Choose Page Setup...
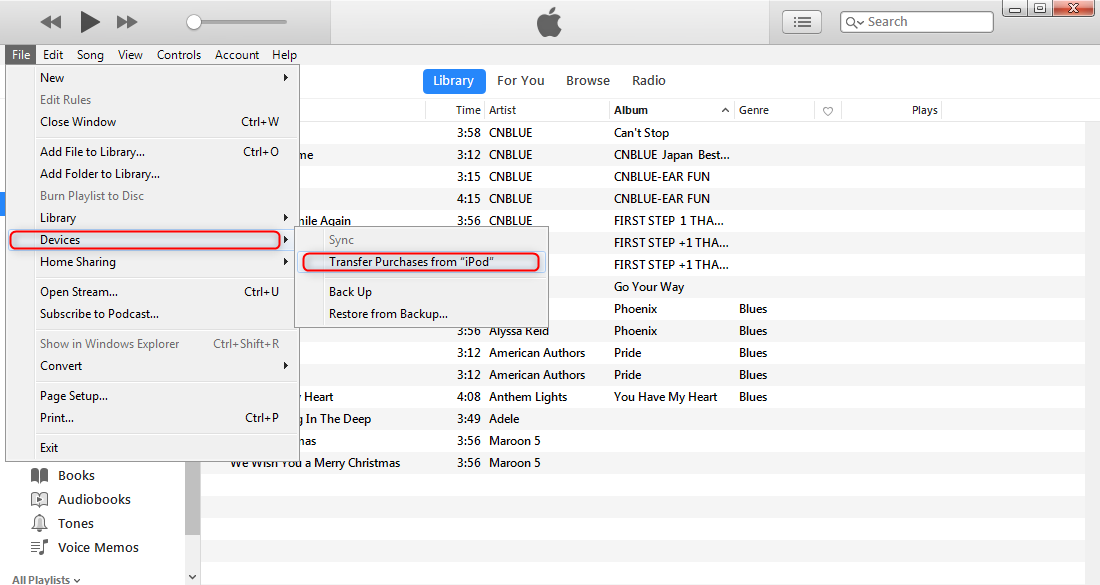Viewport: 1100px width, 585px height. click(x=153, y=396)
